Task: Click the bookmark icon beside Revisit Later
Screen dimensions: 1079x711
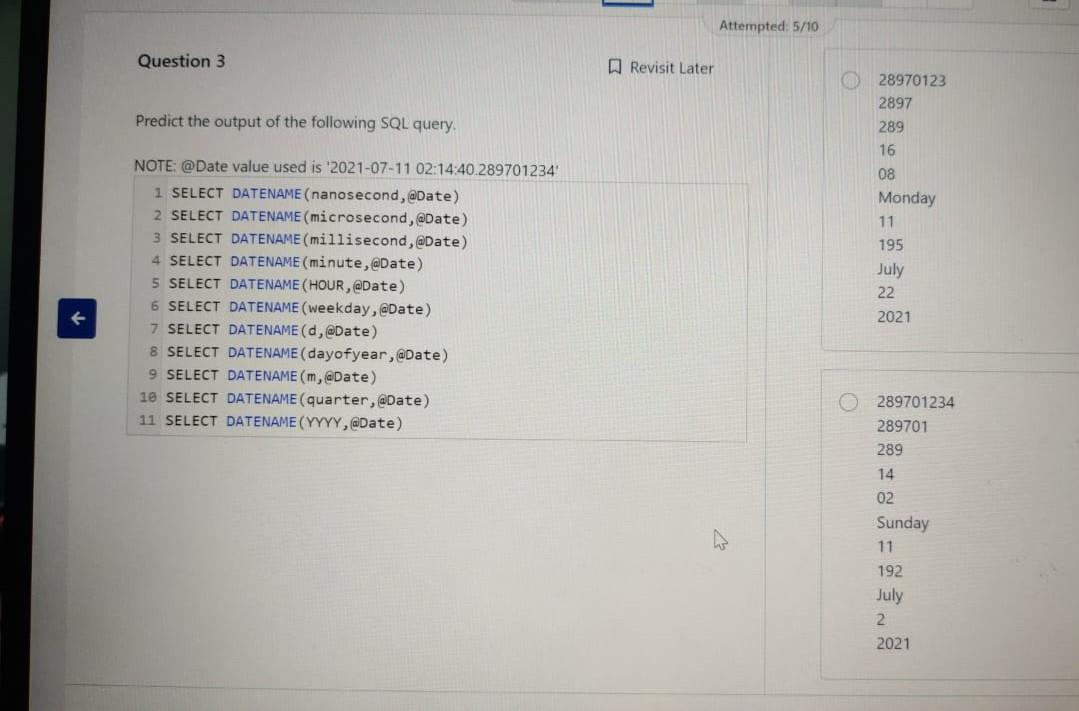Action: pos(614,68)
